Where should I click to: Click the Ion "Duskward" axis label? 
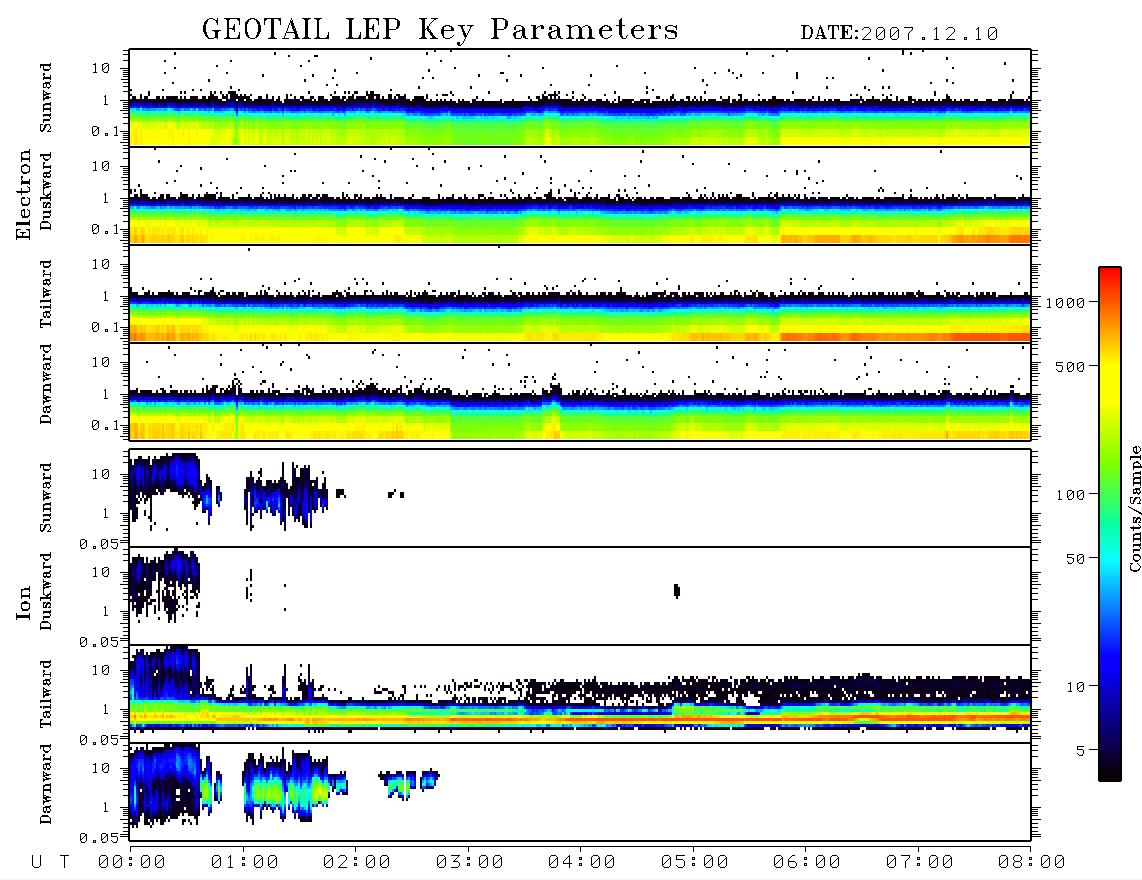pos(46,591)
